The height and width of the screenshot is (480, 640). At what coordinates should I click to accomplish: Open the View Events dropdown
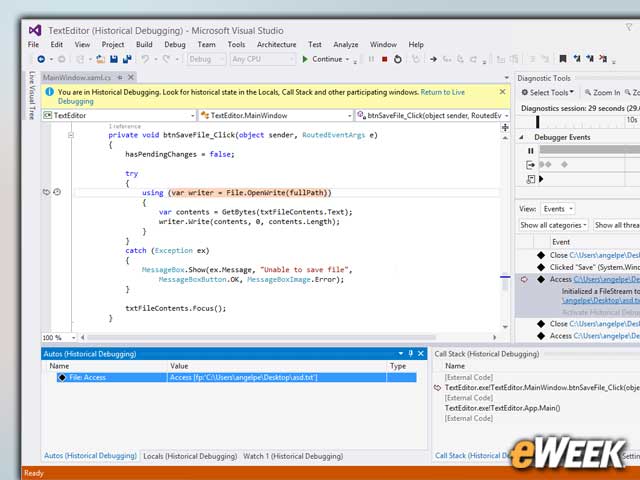(558, 209)
